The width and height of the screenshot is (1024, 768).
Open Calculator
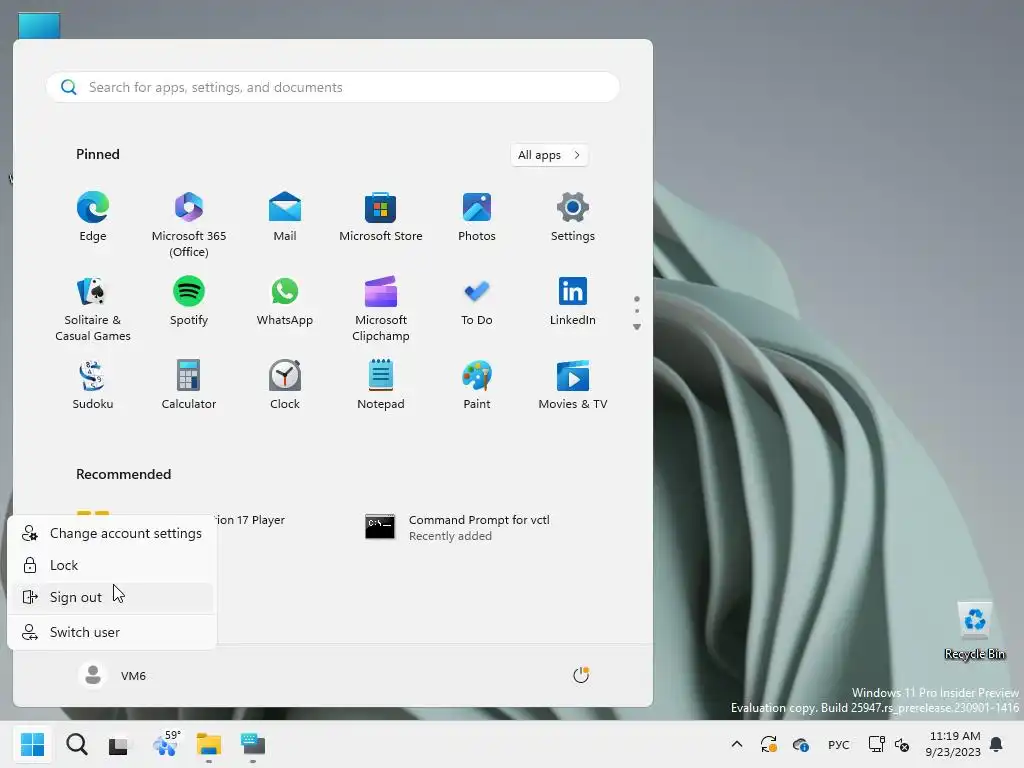click(189, 385)
